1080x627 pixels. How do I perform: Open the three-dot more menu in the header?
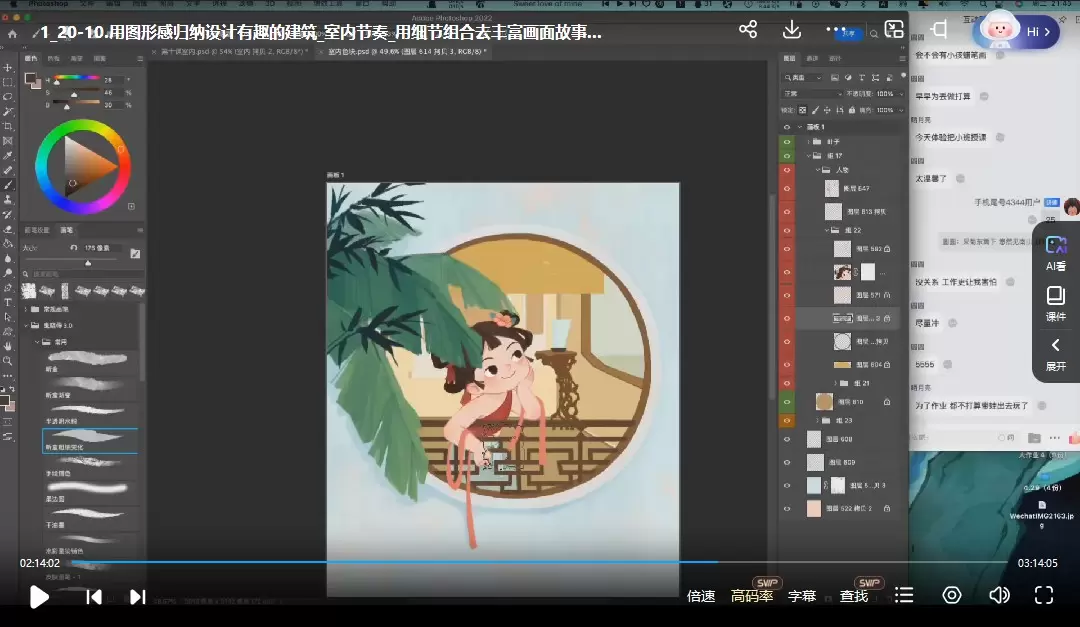[835, 29]
